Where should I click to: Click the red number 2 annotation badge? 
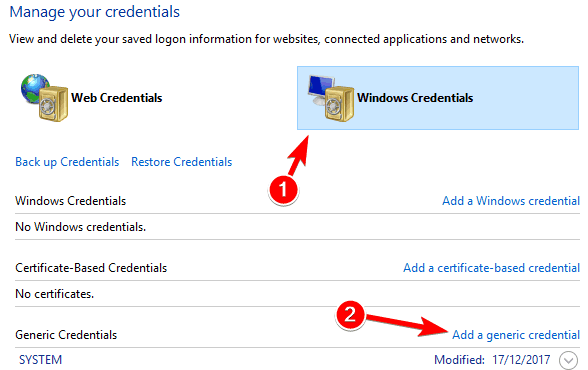pos(350,314)
